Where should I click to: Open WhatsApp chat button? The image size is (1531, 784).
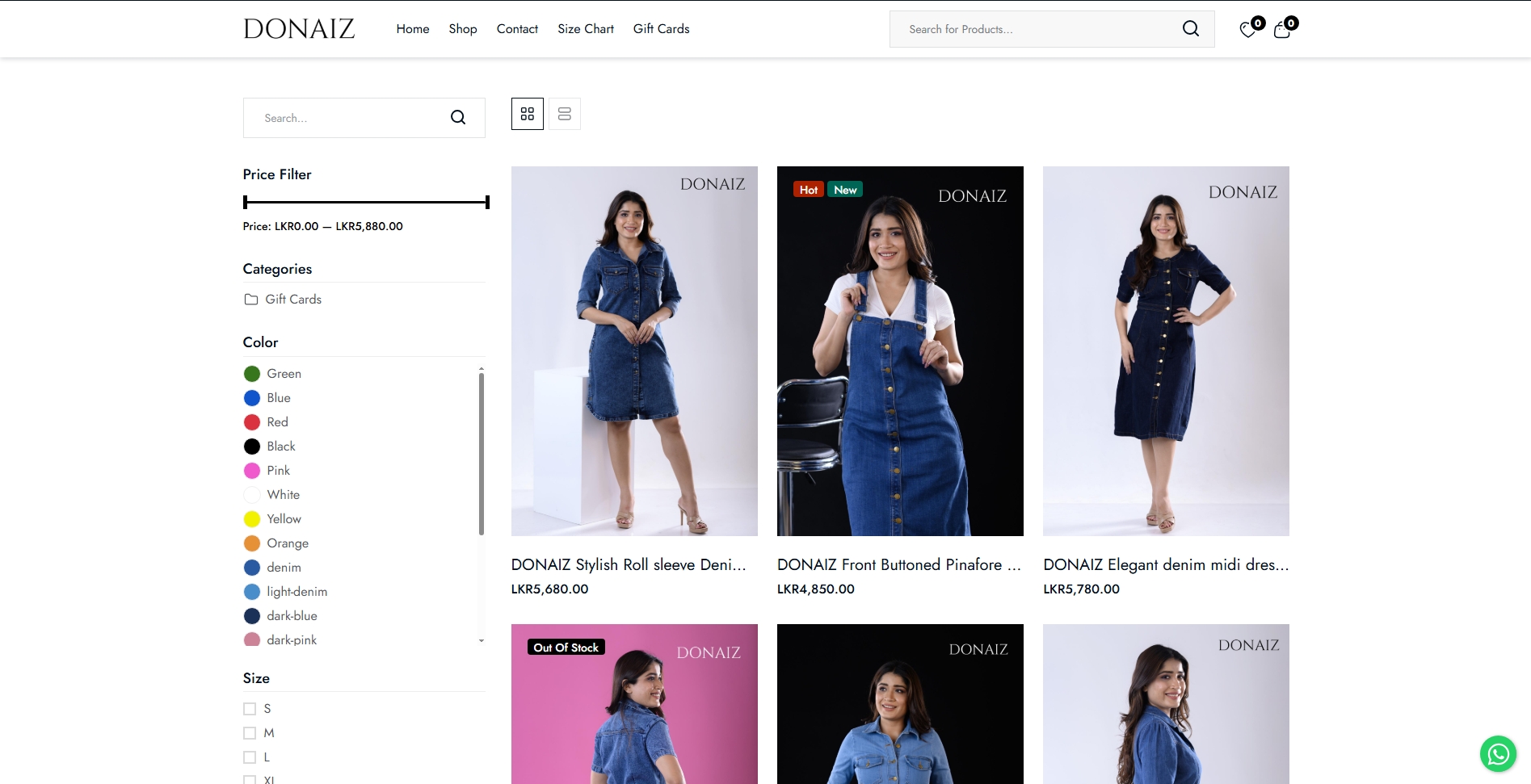pos(1498,753)
